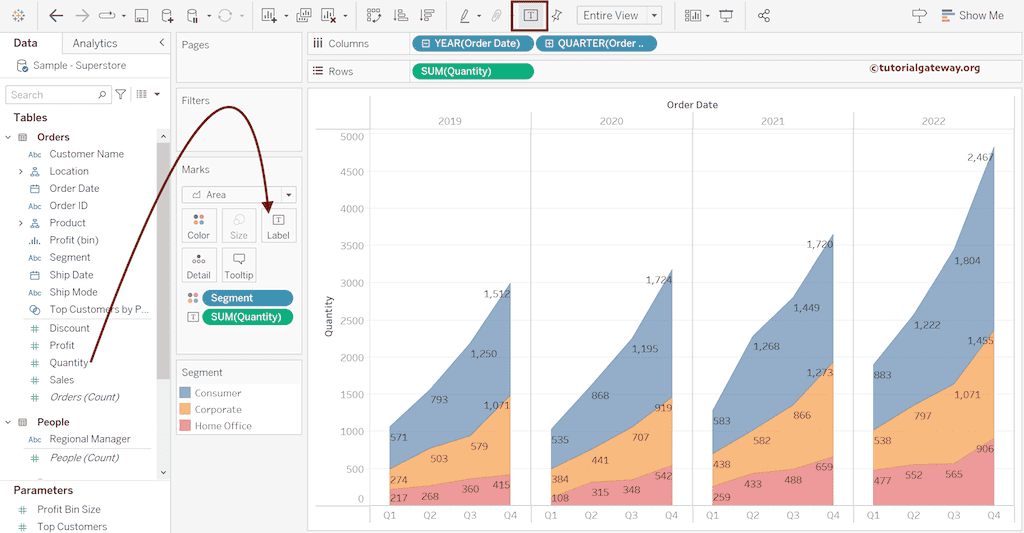Sort ascending using the toolbar icon
The width and height of the screenshot is (1024, 533).
(x=401, y=15)
